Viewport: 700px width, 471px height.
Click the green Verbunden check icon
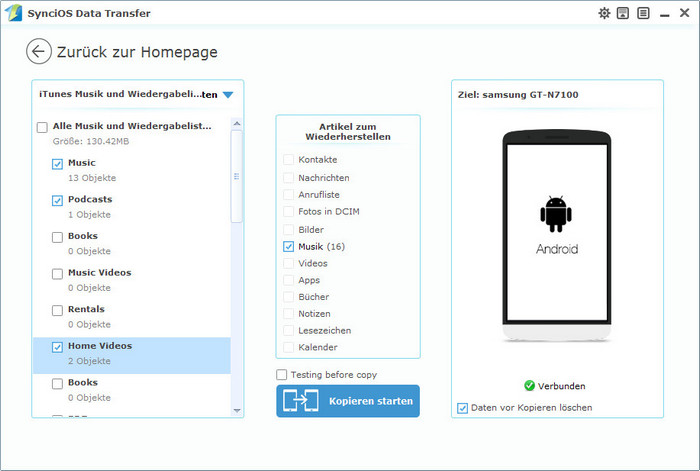point(529,385)
